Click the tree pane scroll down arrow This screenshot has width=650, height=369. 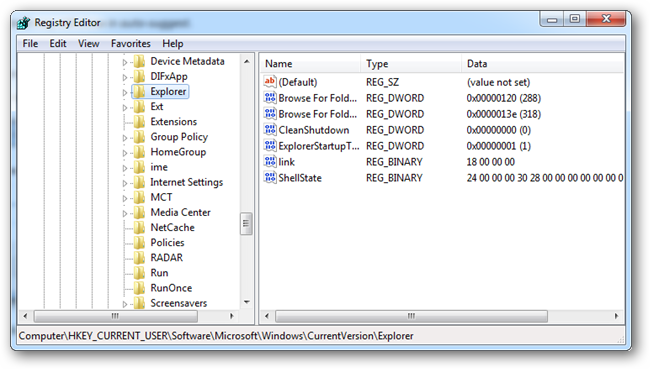[247, 302]
